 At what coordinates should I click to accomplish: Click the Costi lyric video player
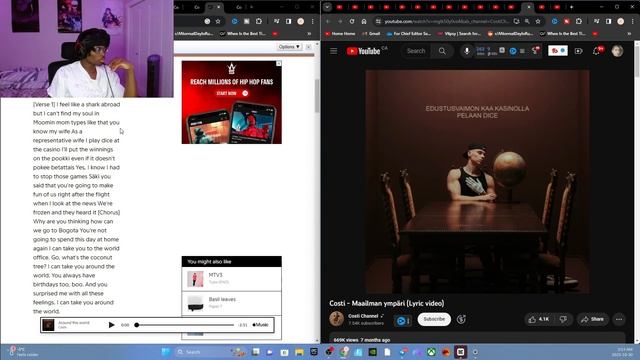[x=477, y=181]
